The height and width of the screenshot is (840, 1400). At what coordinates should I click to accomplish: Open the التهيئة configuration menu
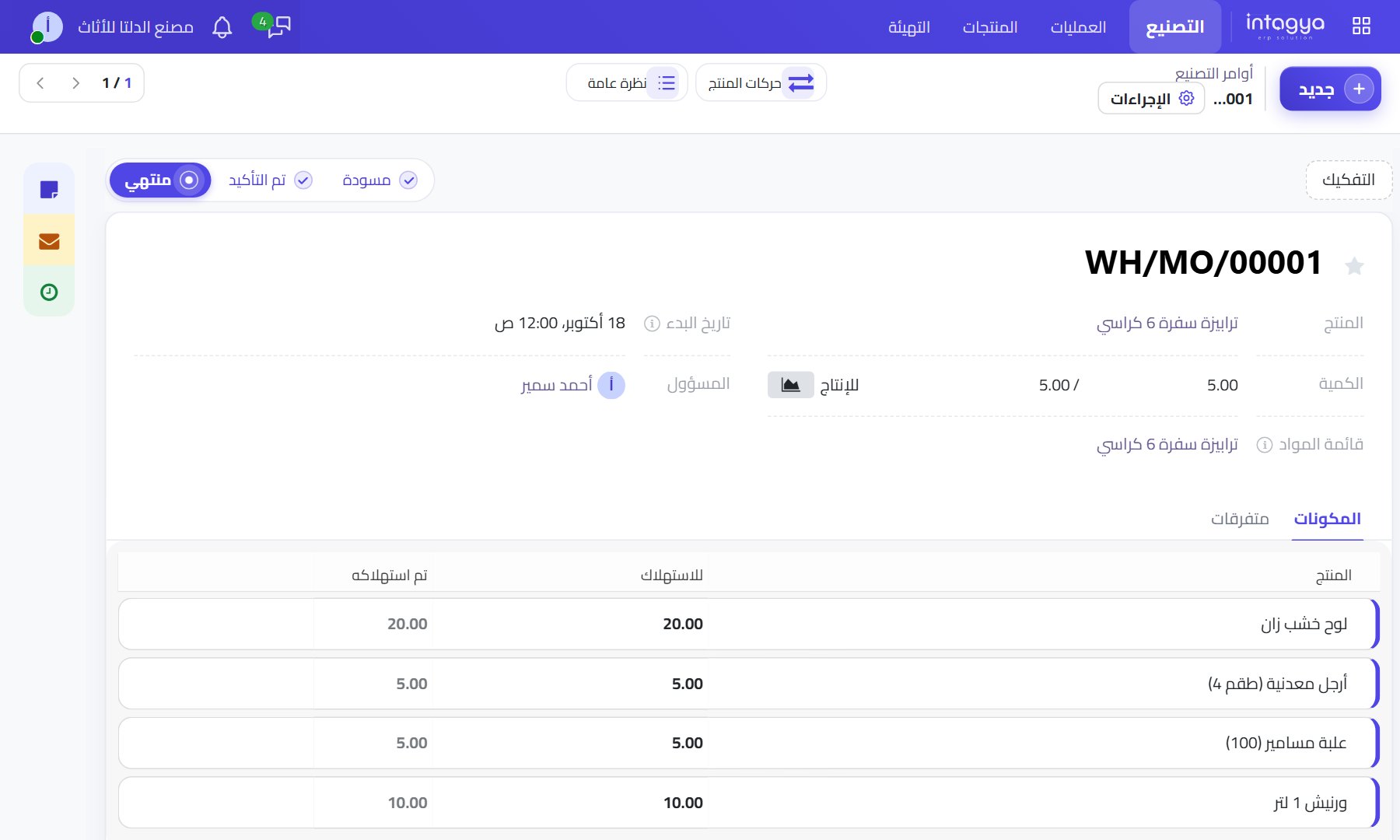pyautogui.click(x=909, y=27)
